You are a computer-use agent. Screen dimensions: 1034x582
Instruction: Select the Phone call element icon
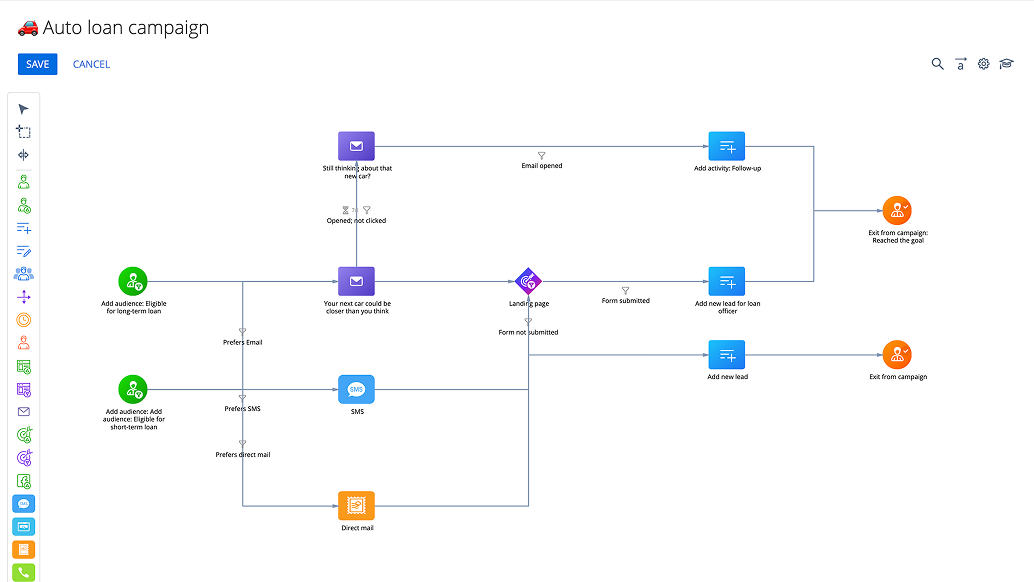tap(23, 572)
